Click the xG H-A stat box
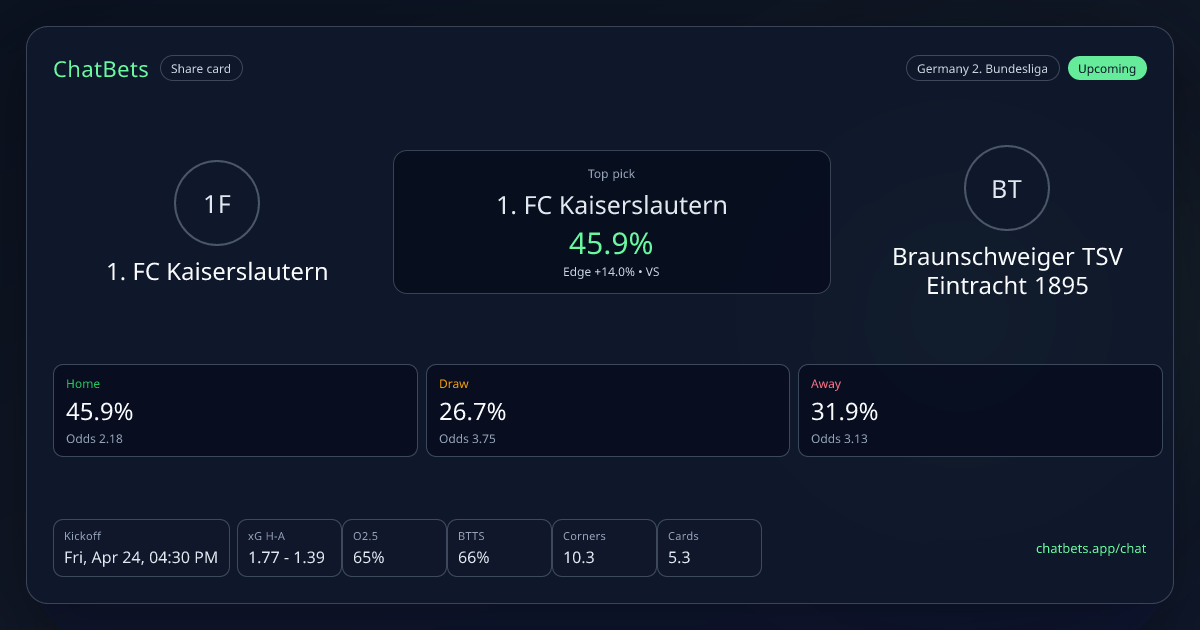The height and width of the screenshot is (630, 1200). 288,548
